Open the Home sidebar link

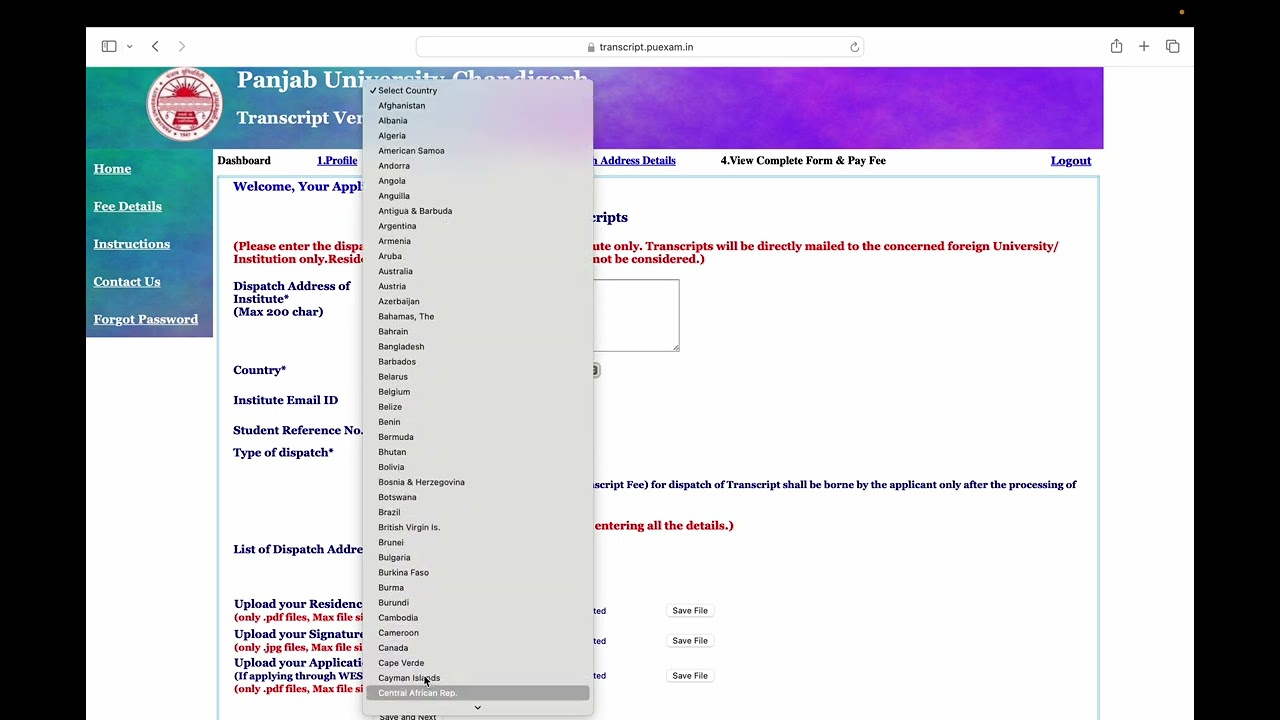tap(112, 169)
